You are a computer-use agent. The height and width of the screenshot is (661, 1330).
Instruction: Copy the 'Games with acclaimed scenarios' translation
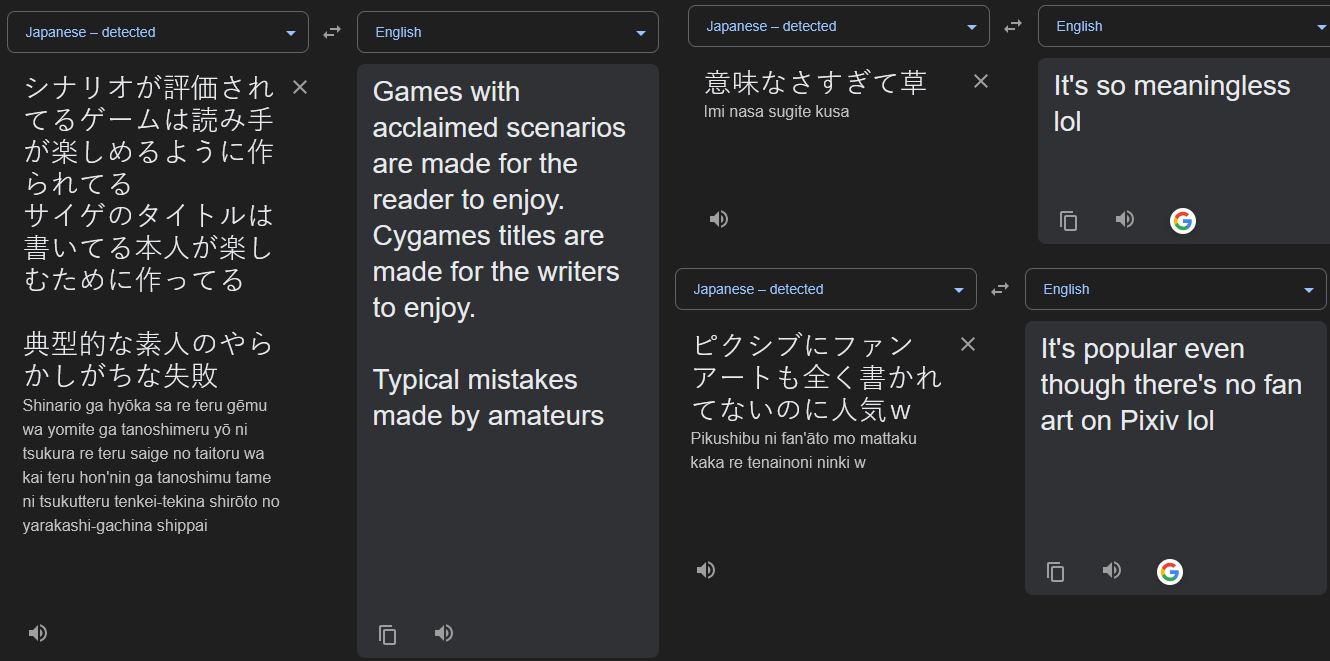[388, 634]
